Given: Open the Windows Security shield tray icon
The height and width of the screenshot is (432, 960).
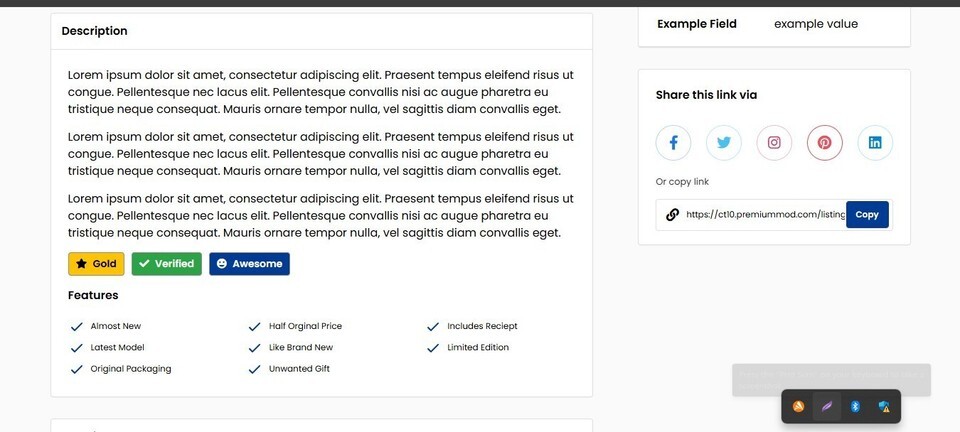Looking at the screenshot, I should tap(883, 406).
